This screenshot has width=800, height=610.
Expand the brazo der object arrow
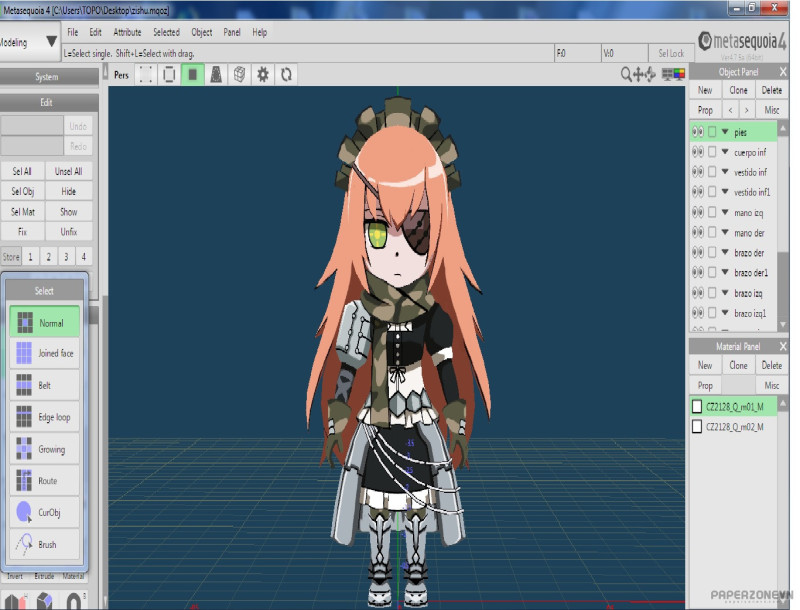tap(725, 253)
